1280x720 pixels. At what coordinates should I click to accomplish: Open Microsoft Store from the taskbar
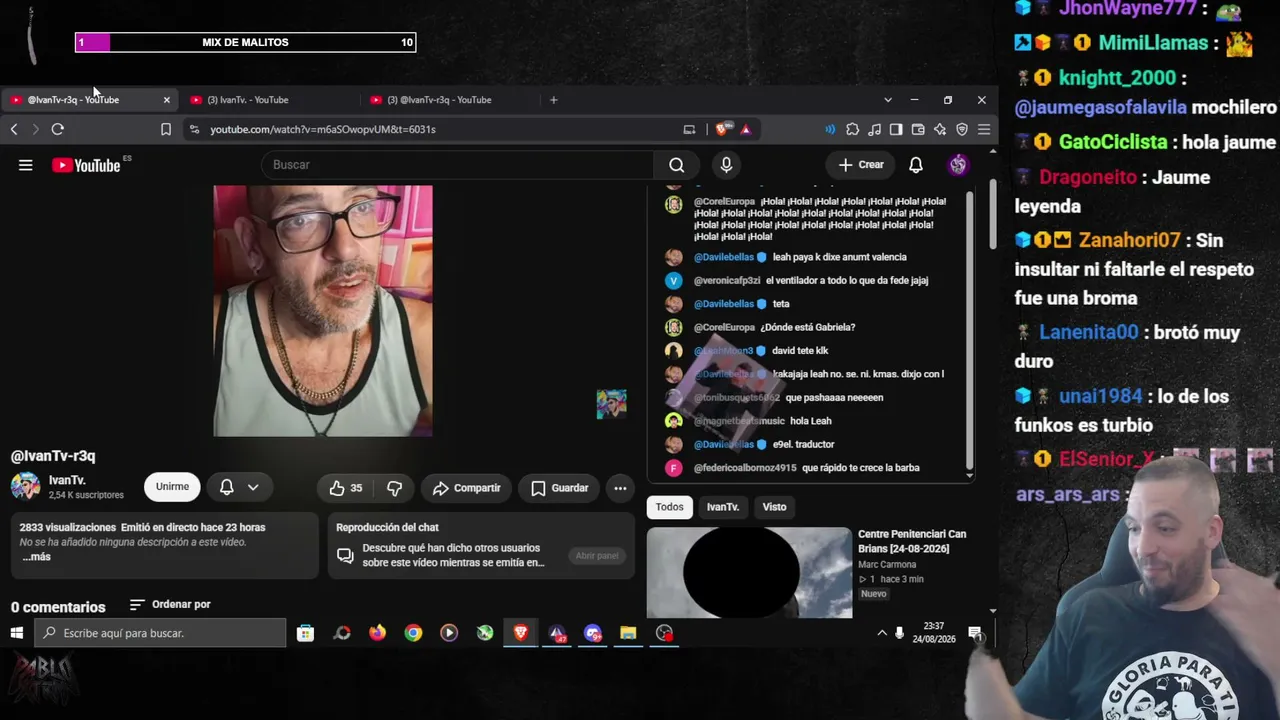pyautogui.click(x=306, y=633)
